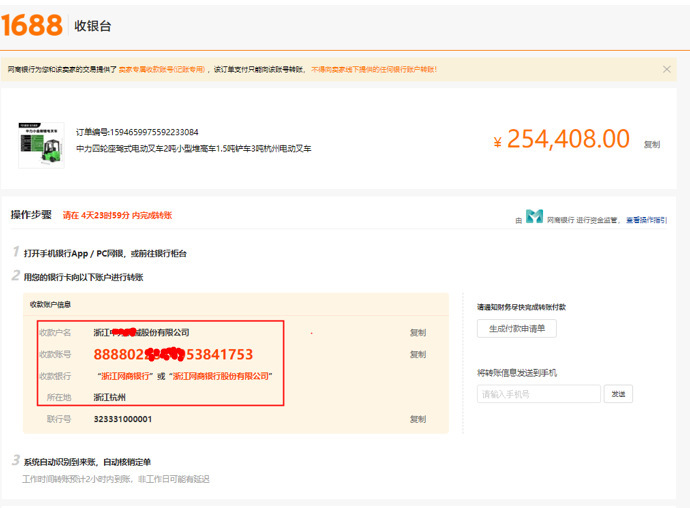Click the red account number 888802…53841753

172,354
